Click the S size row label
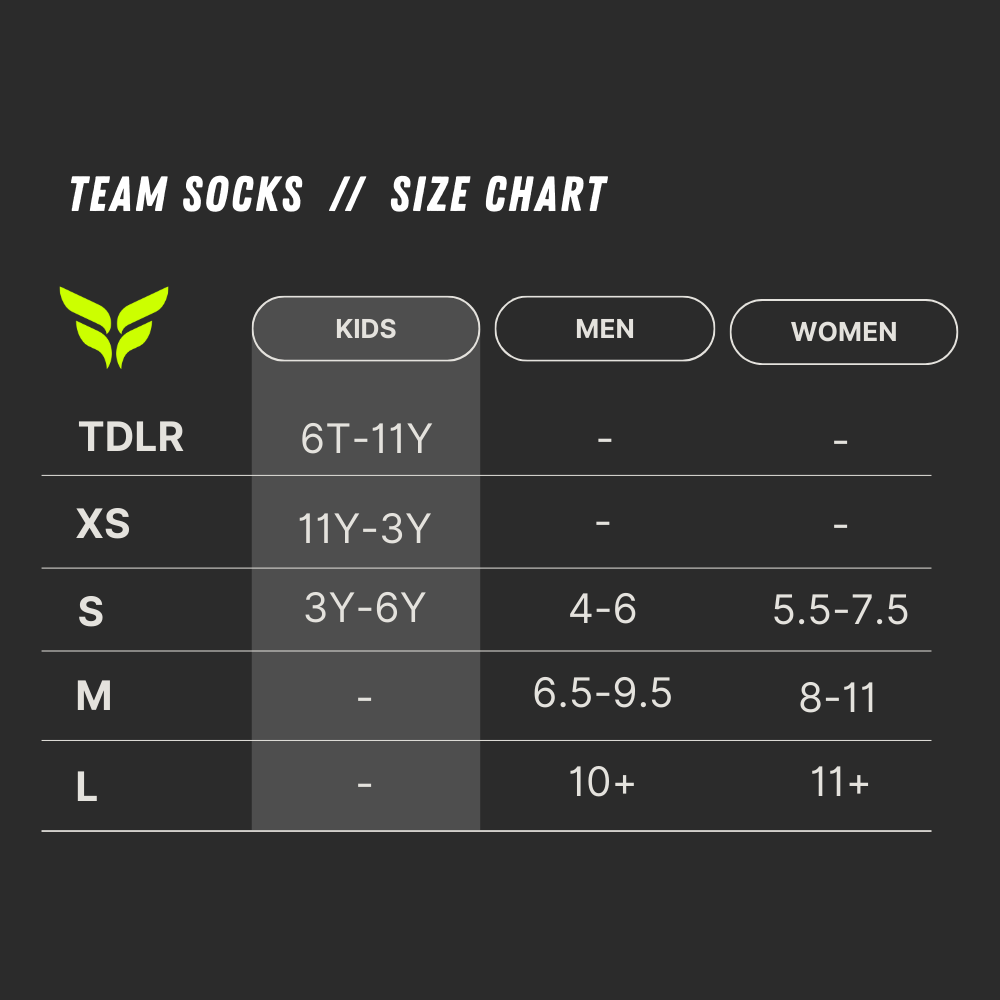Viewport: 1000px width, 1000px height. click(90, 612)
